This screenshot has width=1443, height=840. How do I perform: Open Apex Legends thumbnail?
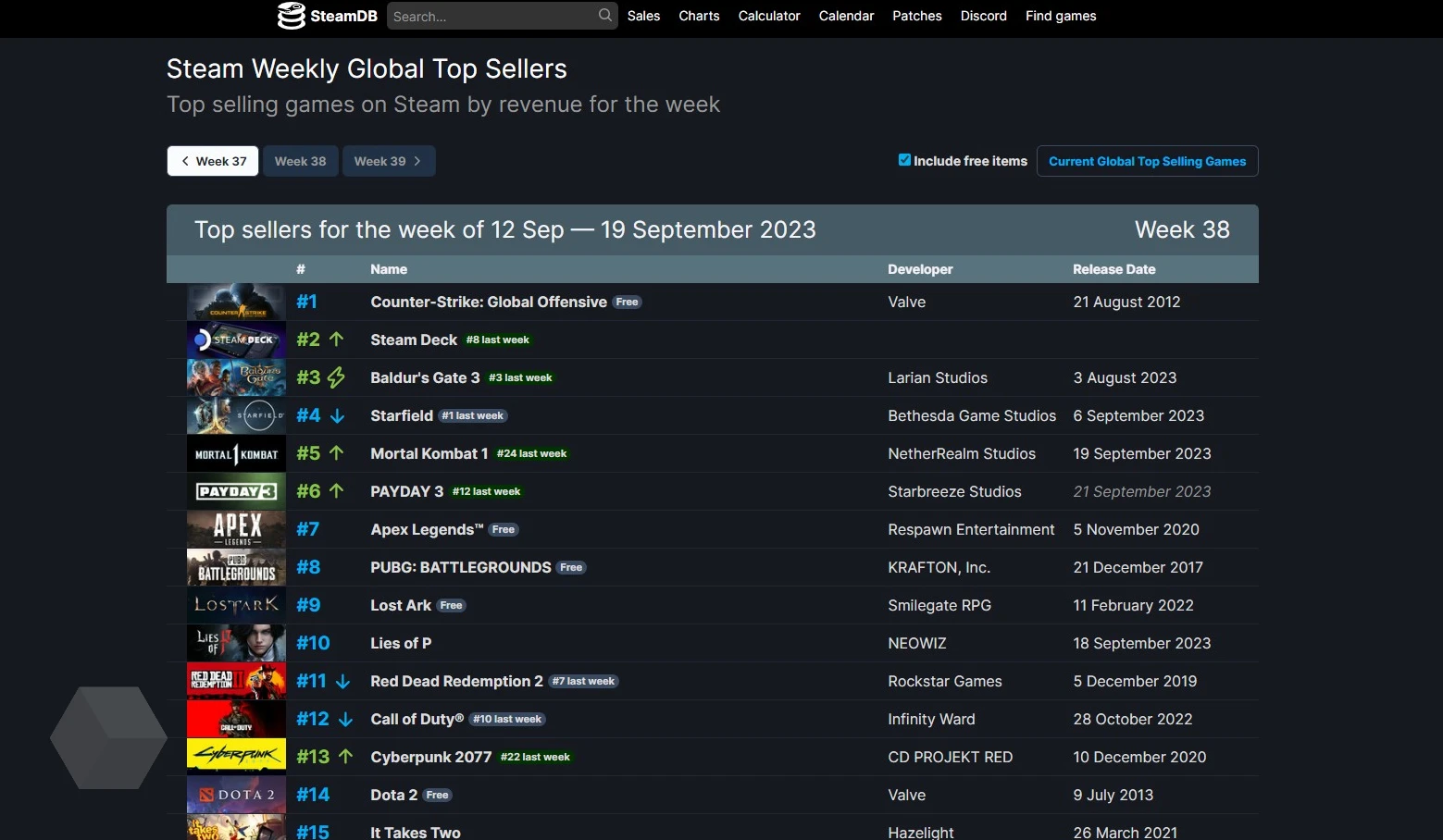tap(236, 529)
